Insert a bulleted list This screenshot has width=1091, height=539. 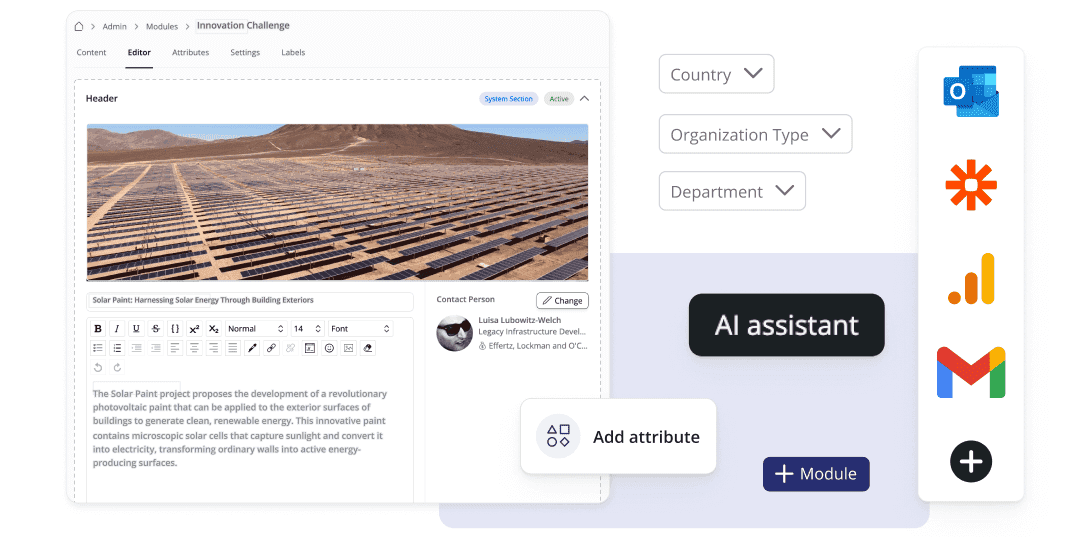[x=98, y=348]
